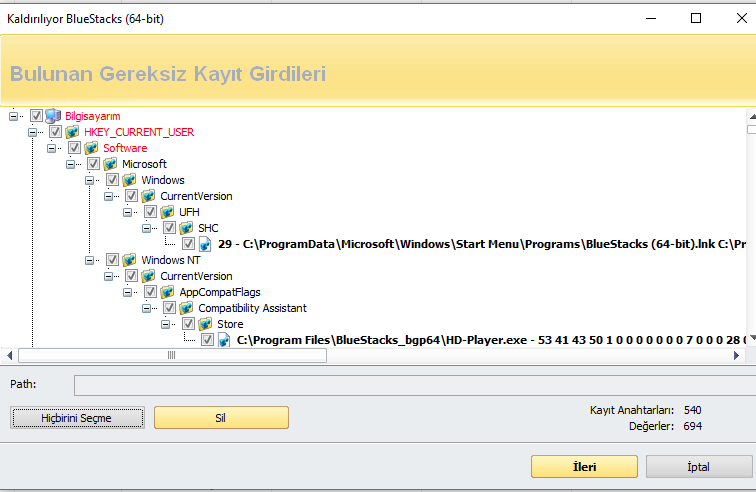Viewport: 756px width, 492px height.
Task: Click the HKEY_CURRENT_USER registry folder icon
Action: tap(72, 132)
